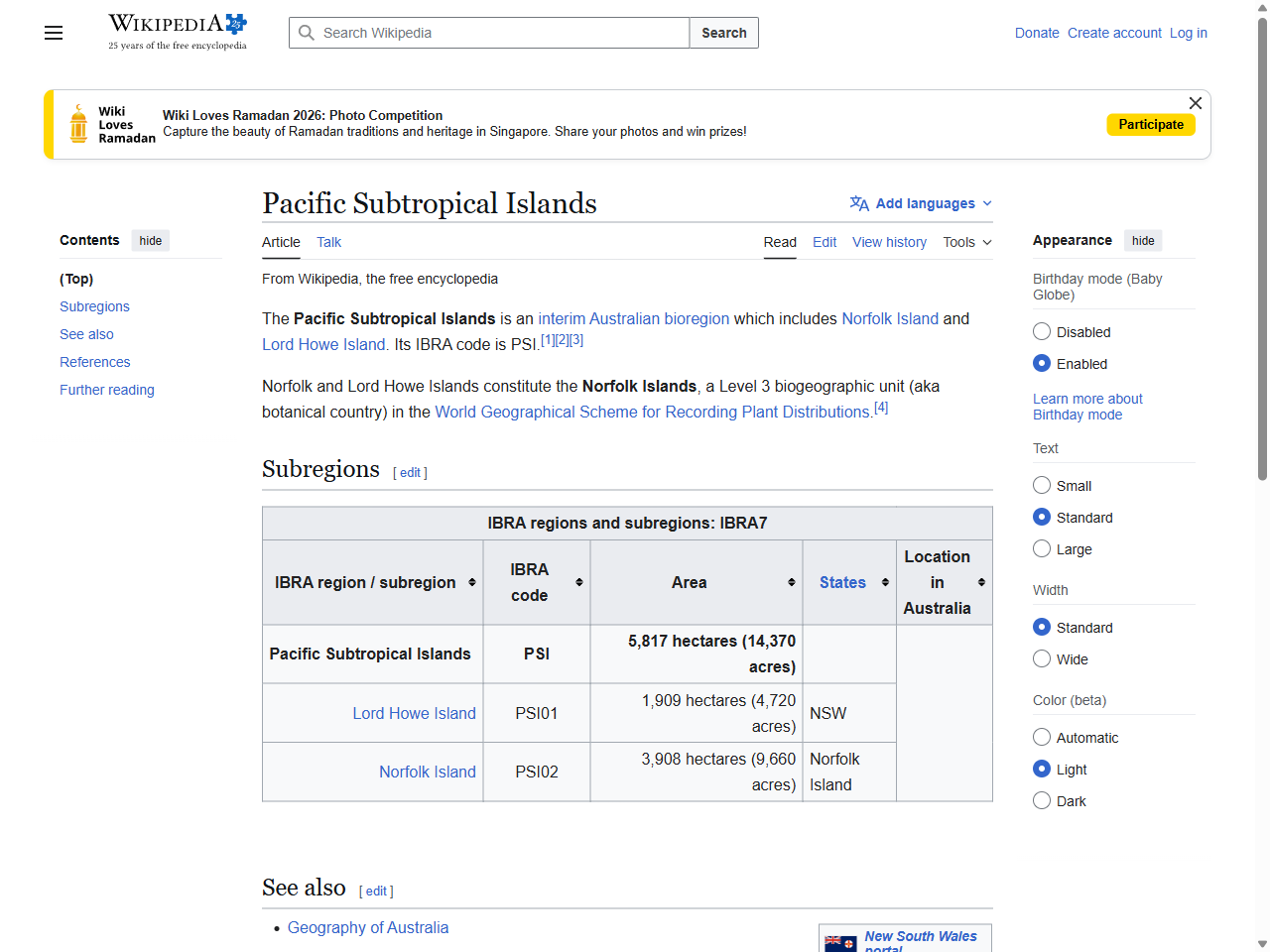This screenshot has height=952, width=1270.
Task: Choose Small text size
Action: (x=1042, y=485)
